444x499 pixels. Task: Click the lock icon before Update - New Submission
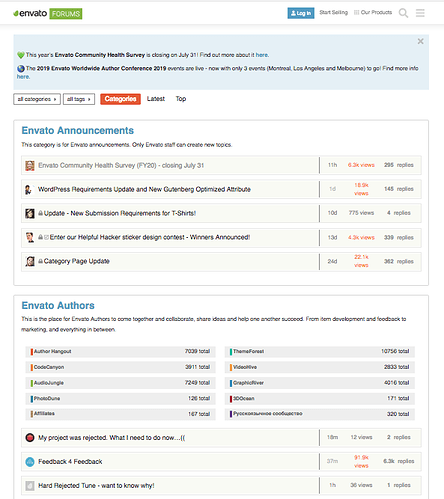tap(40, 213)
